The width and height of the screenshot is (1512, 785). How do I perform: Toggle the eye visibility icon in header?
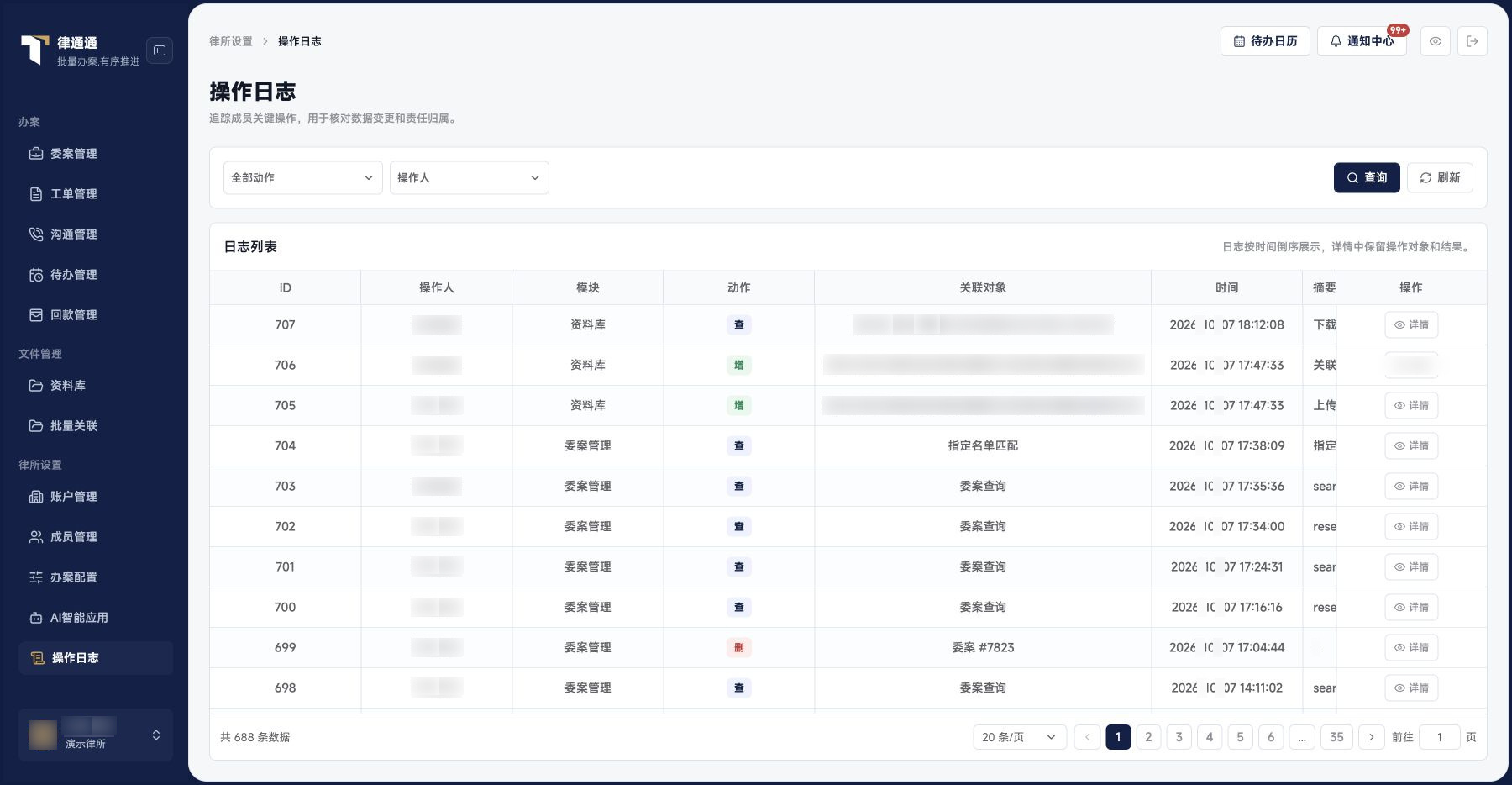pos(1436,41)
